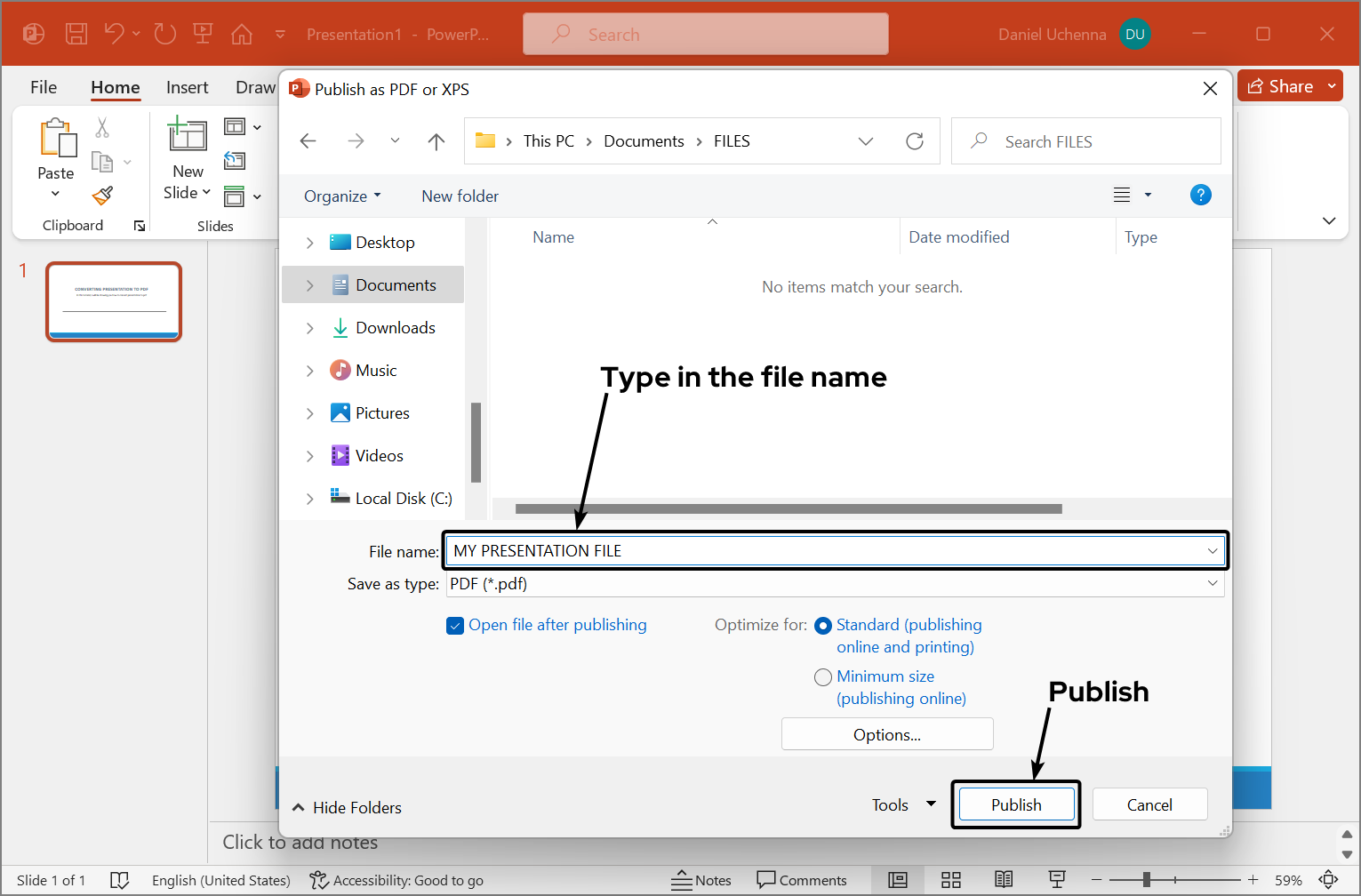
Task: Open the Save as type dropdown
Action: [x=1212, y=583]
